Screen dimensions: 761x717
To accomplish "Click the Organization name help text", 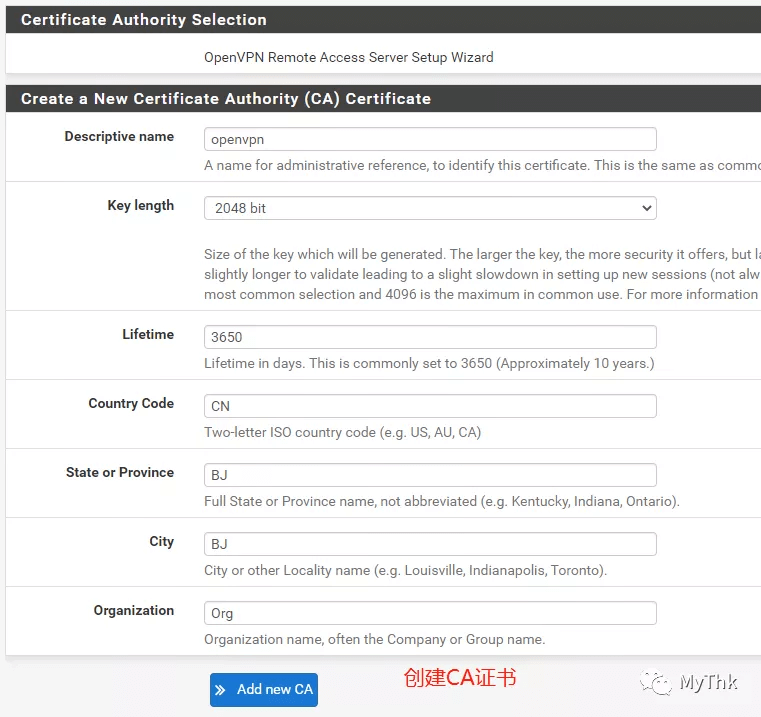I will [375, 639].
